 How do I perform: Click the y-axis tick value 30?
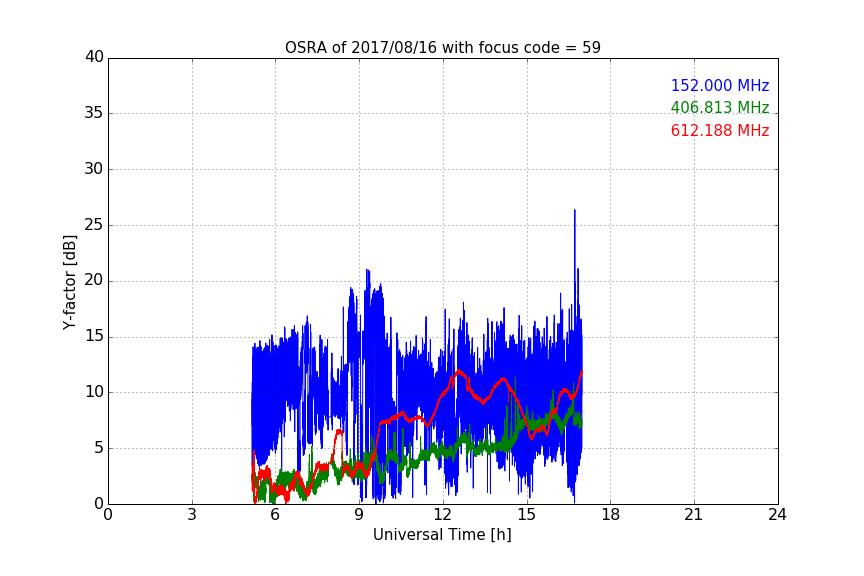pos(94,169)
